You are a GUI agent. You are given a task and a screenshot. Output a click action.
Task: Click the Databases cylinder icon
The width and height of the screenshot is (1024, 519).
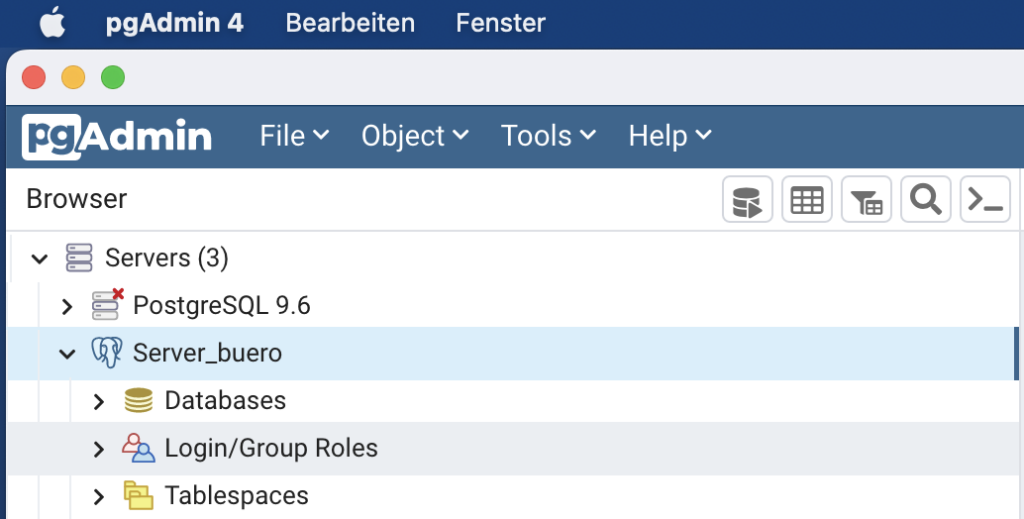(x=138, y=400)
